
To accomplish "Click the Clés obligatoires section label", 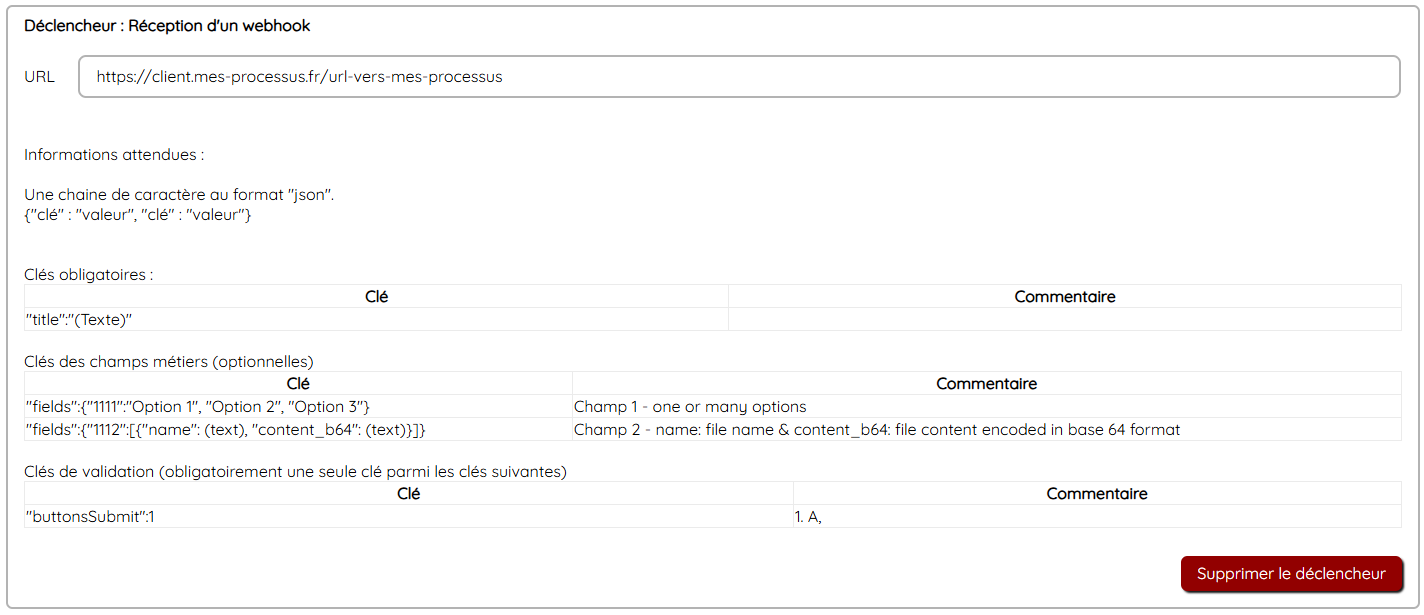I will point(89,274).
